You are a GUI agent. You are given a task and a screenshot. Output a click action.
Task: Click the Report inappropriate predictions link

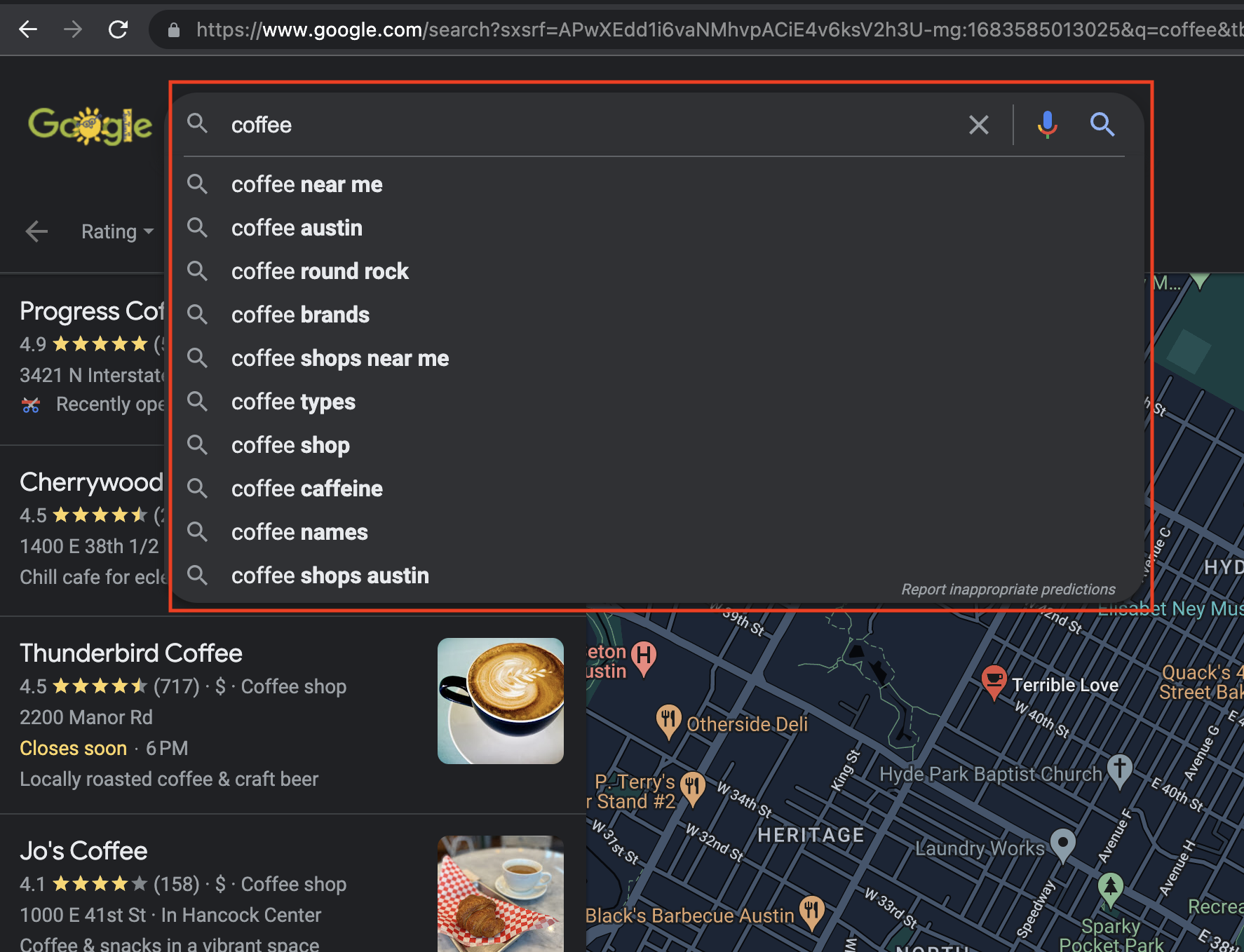[1008, 589]
